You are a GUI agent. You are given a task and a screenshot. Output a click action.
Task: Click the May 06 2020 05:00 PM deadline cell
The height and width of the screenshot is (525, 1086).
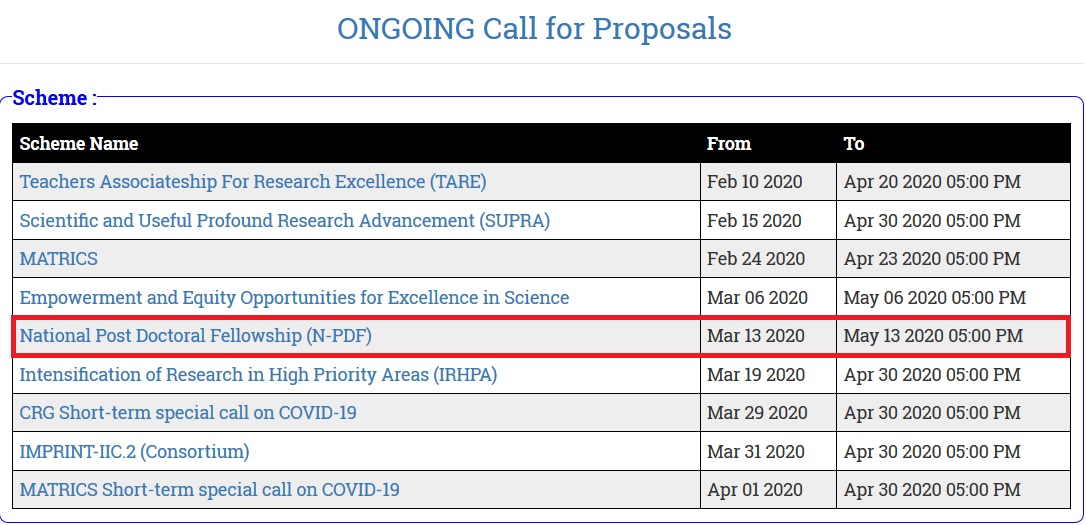(x=935, y=298)
